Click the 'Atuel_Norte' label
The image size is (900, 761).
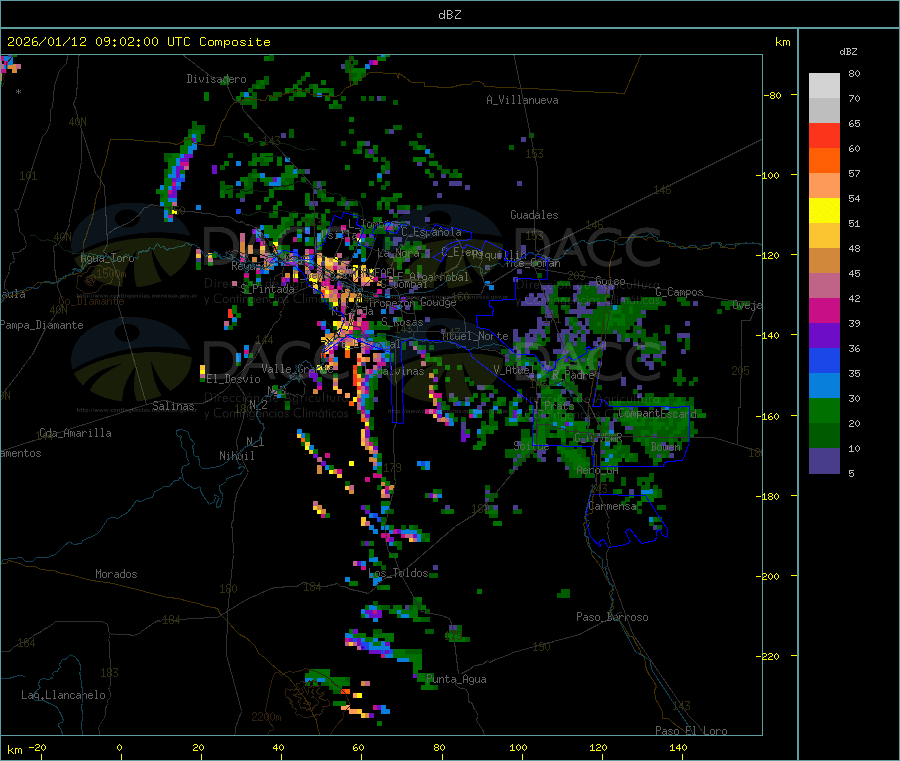[x=475, y=336]
